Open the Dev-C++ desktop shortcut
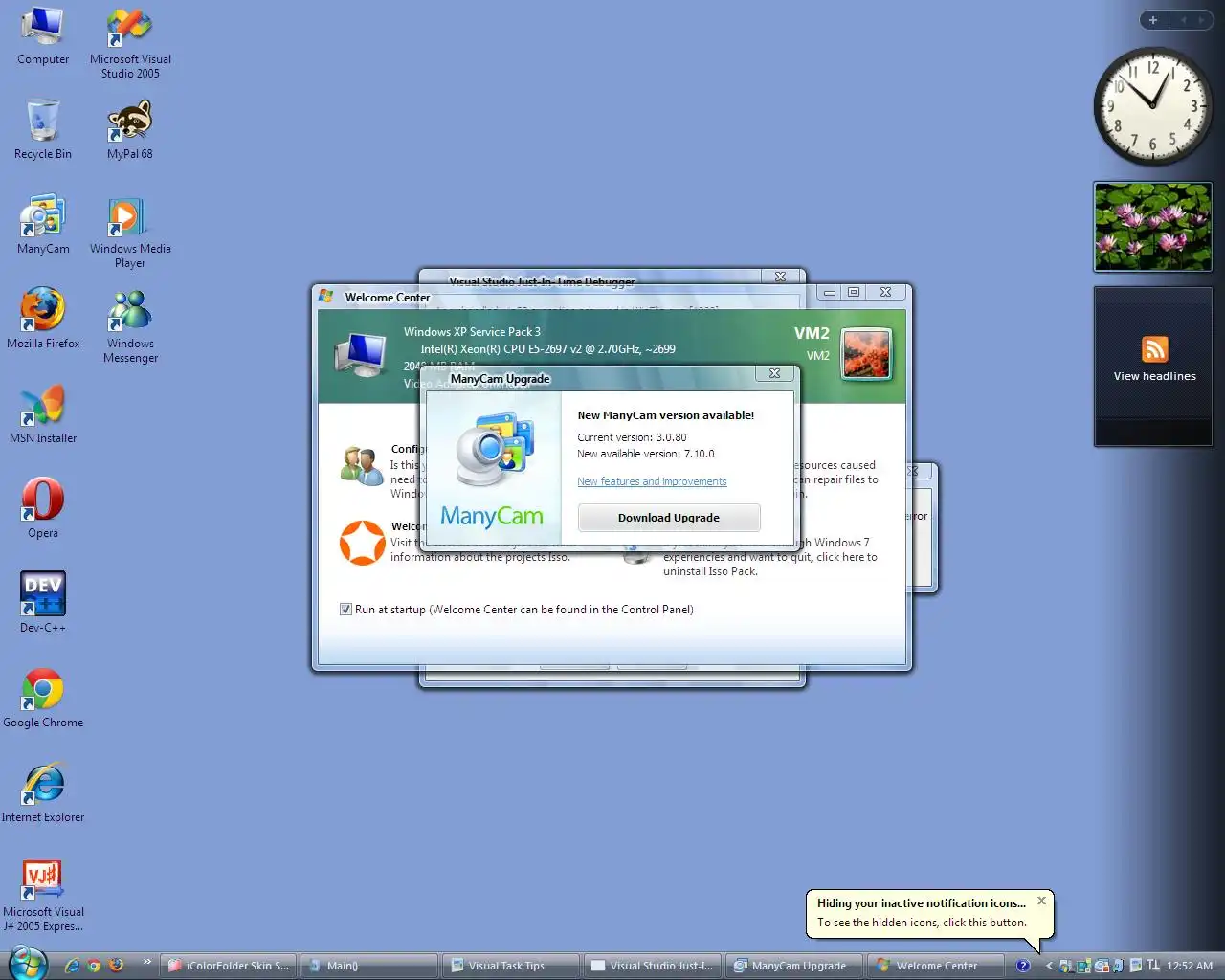Viewport: 1225px width, 980px height. tap(43, 603)
